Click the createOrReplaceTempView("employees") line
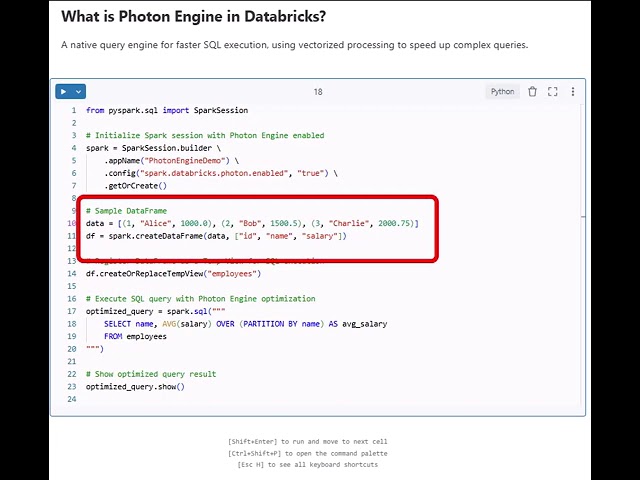 tap(173, 273)
